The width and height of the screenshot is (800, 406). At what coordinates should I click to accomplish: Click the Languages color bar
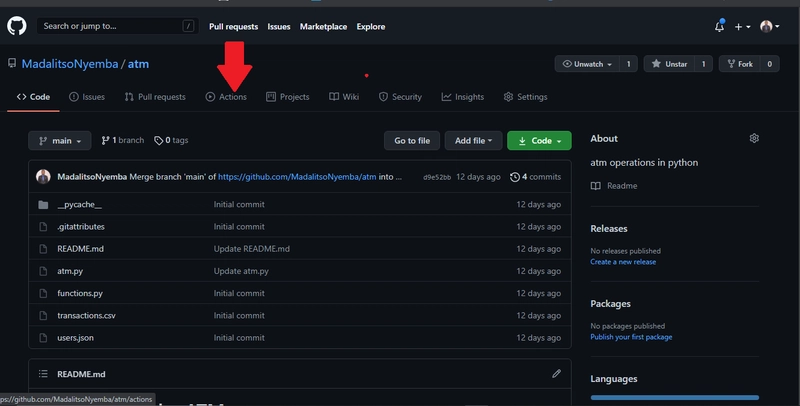[x=675, y=398]
